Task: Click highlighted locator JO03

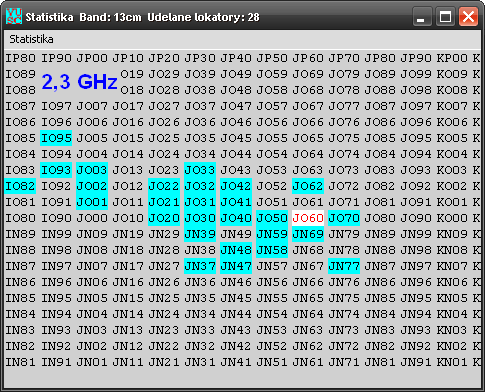Action: [92, 170]
